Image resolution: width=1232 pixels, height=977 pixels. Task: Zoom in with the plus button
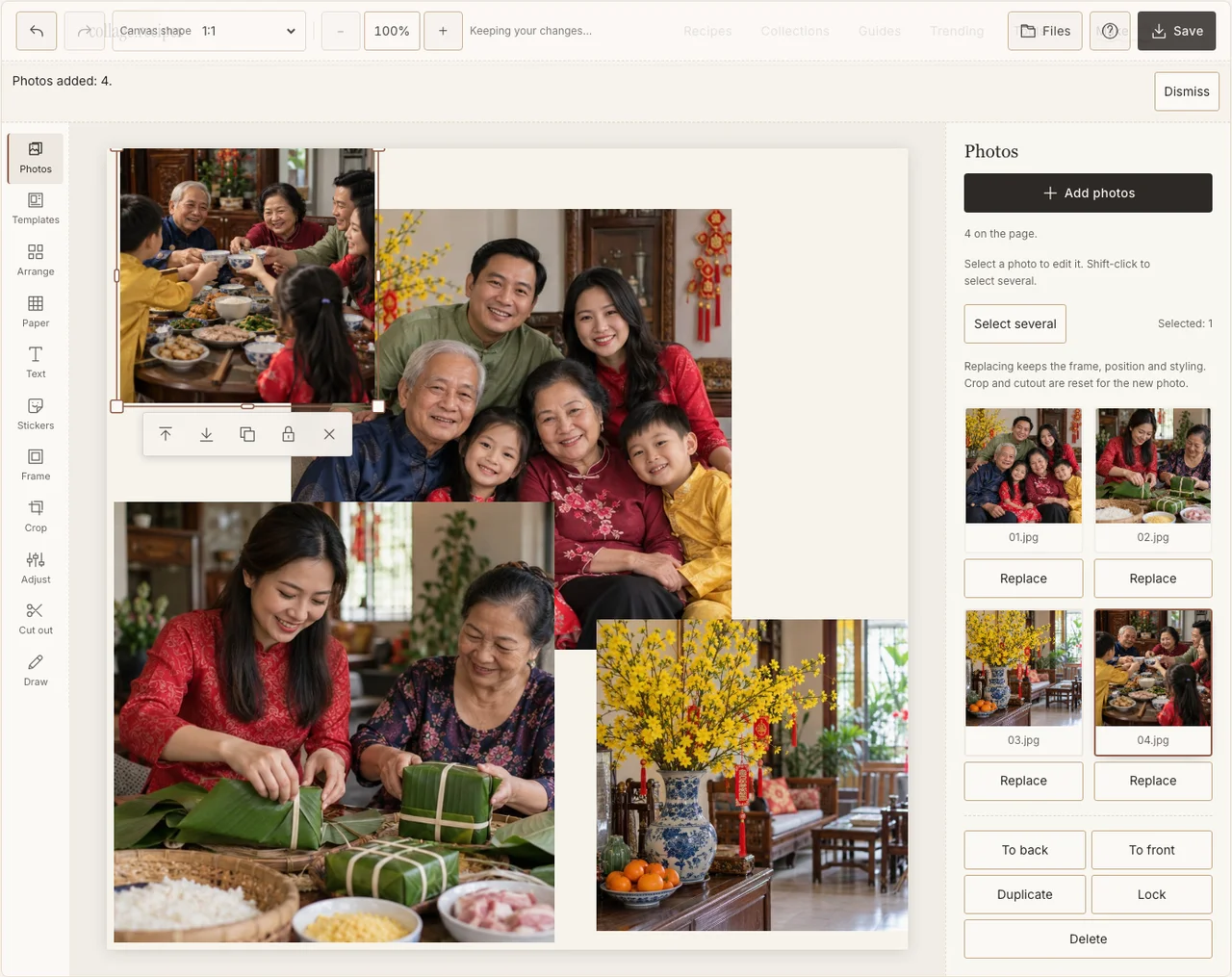click(443, 31)
